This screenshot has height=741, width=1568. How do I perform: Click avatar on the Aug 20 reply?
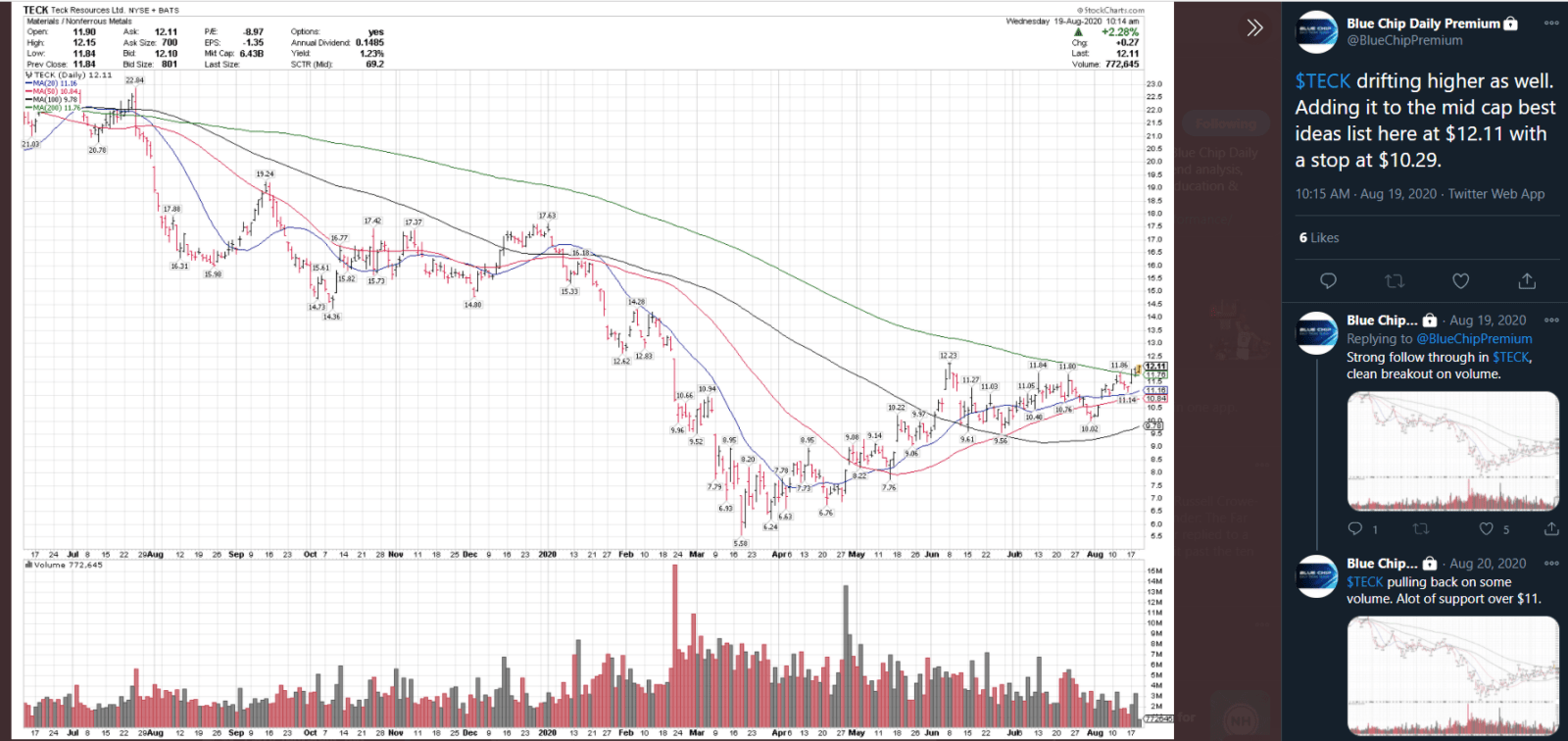tap(1317, 575)
